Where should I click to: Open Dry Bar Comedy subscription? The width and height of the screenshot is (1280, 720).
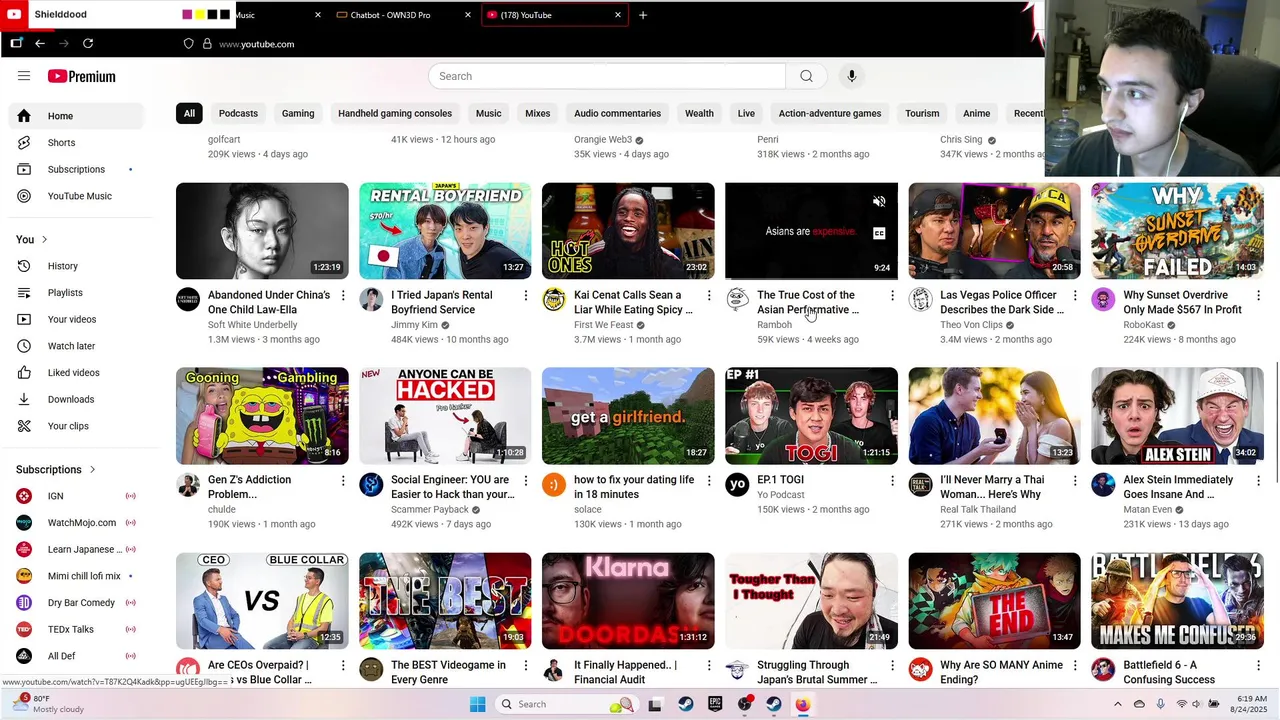point(75,603)
